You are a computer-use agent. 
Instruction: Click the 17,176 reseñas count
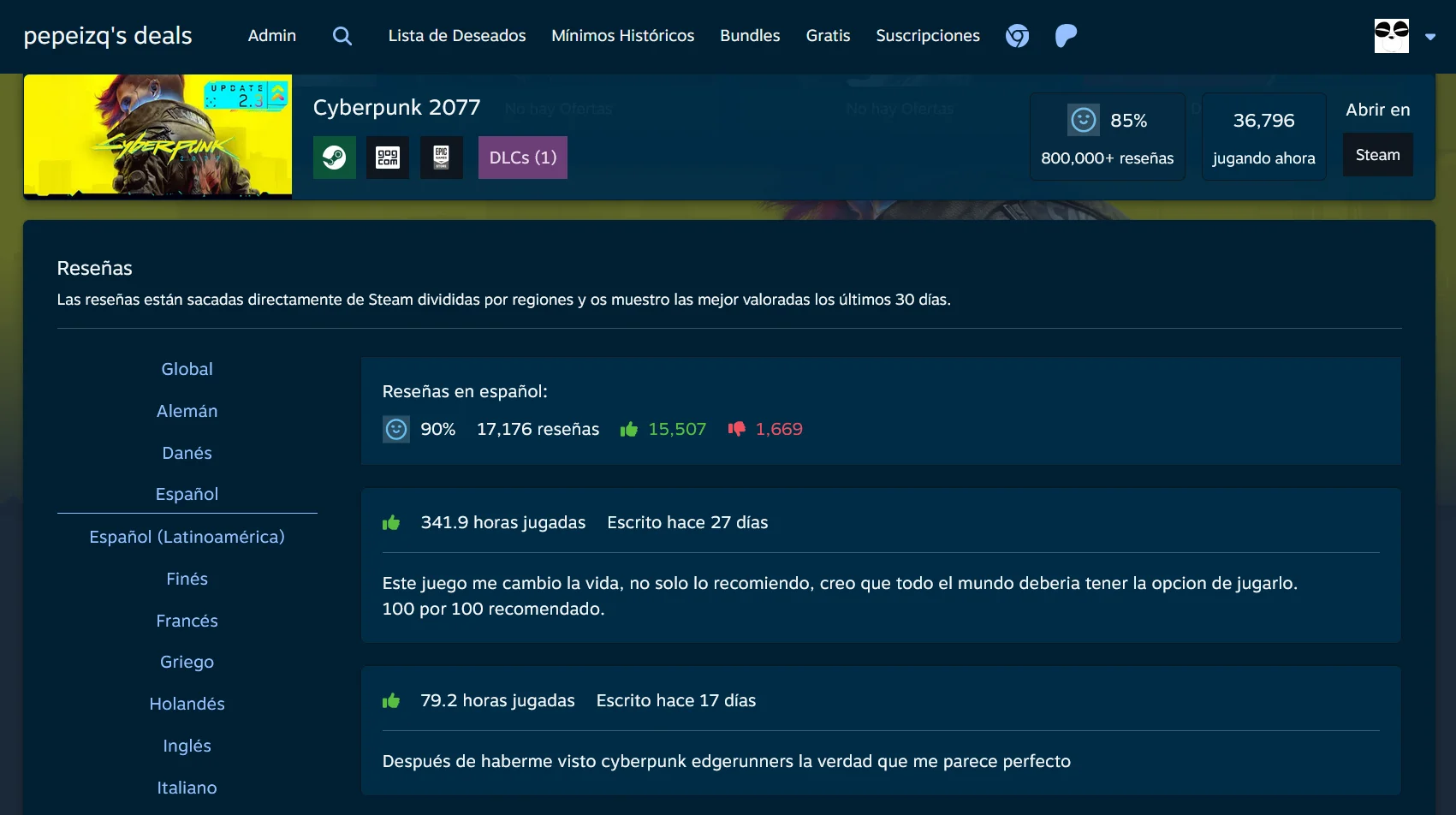(x=538, y=429)
